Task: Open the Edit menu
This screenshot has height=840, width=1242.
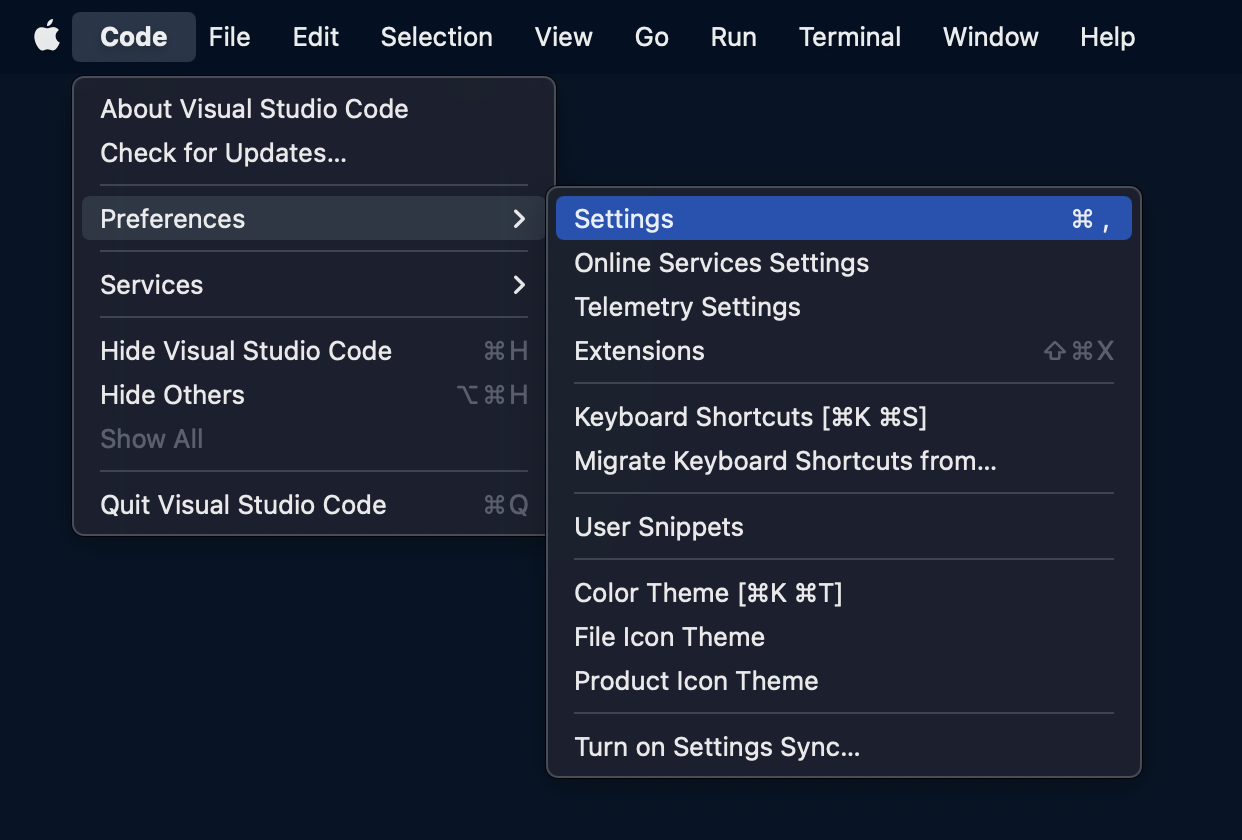Action: (x=316, y=37)
